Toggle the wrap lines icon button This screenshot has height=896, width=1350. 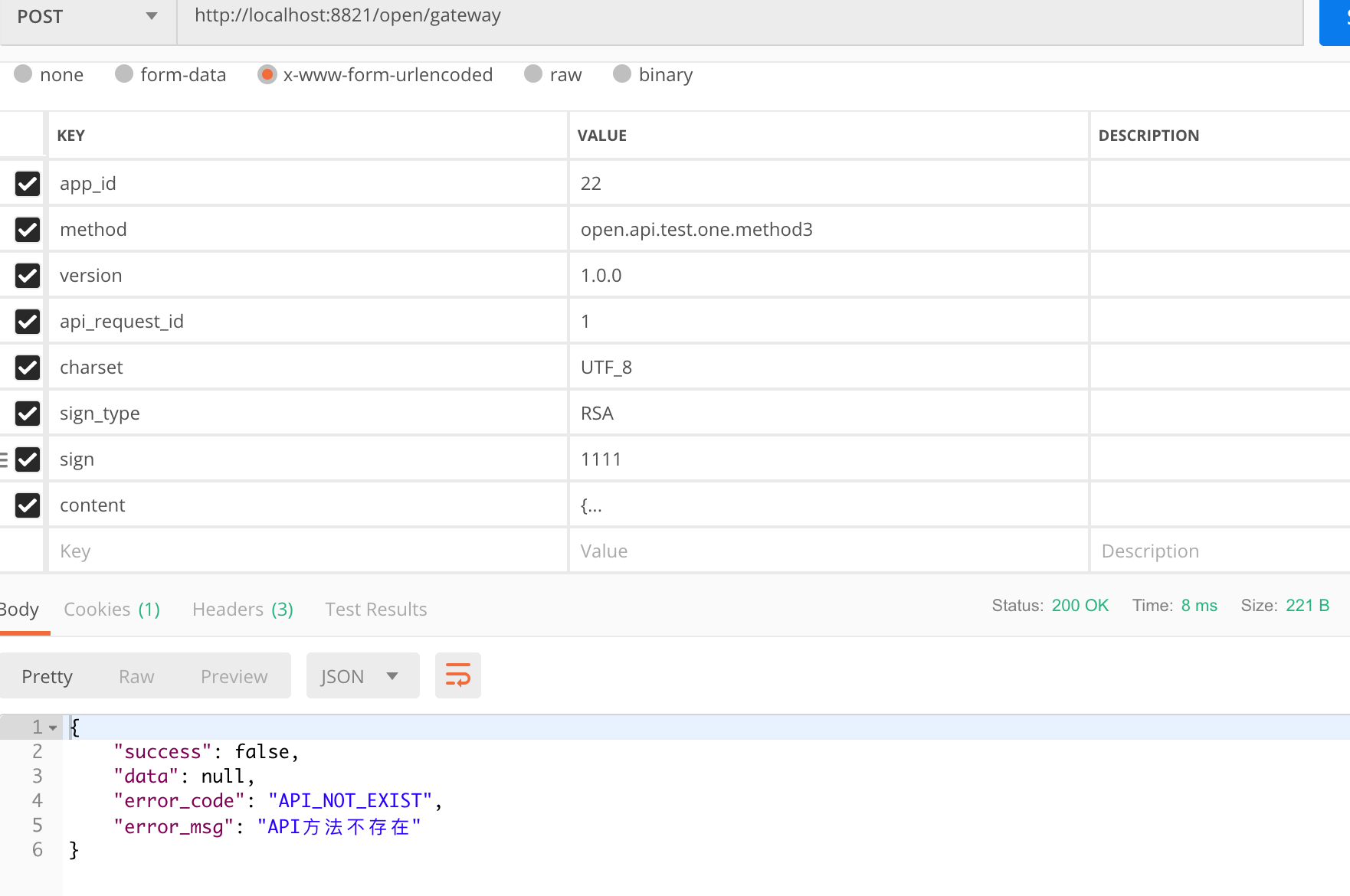(457, 675)
